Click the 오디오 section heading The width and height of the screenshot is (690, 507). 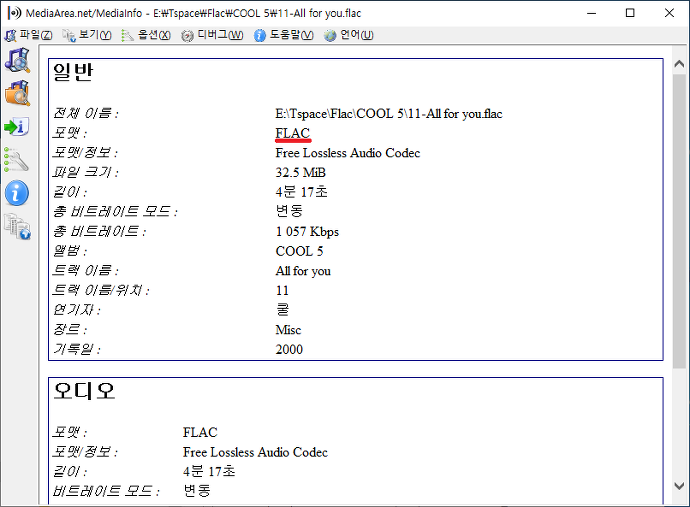(x=84, y=390)
